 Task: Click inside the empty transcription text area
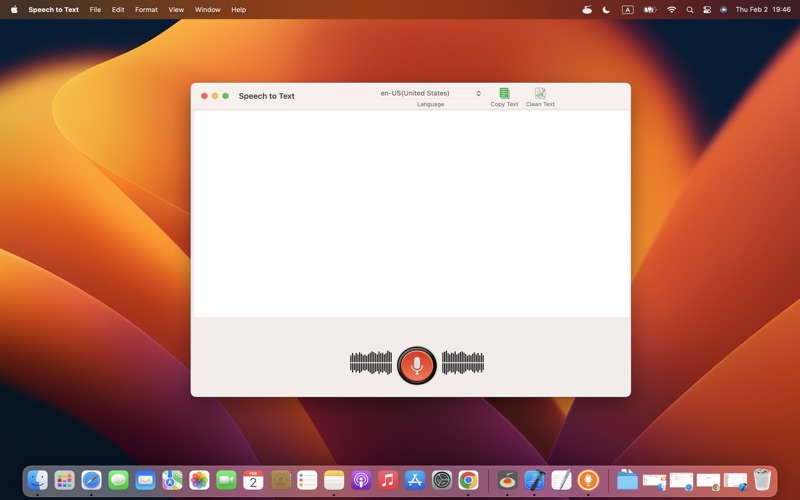[x=411, y=214]
